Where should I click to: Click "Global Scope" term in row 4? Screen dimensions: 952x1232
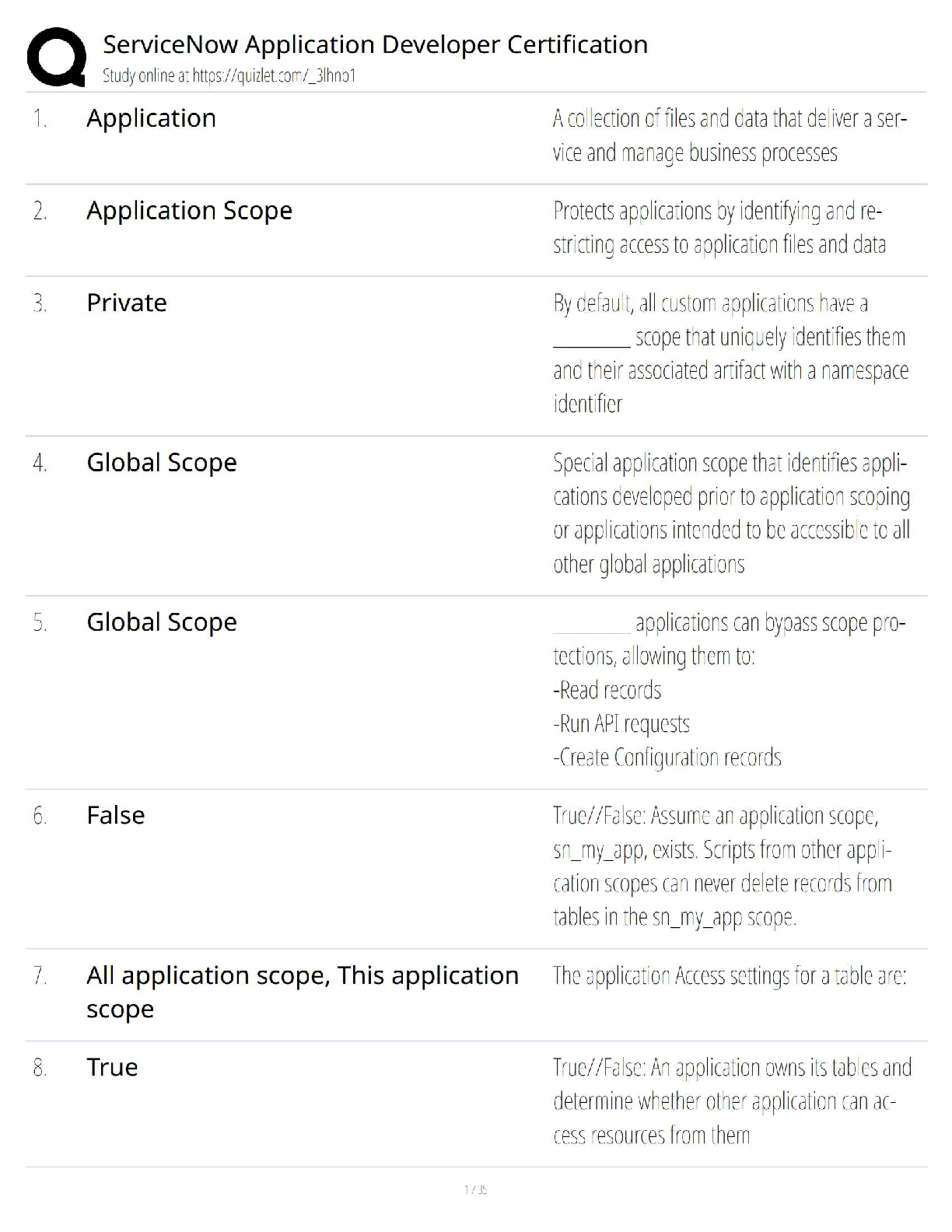tap(161, 463)
